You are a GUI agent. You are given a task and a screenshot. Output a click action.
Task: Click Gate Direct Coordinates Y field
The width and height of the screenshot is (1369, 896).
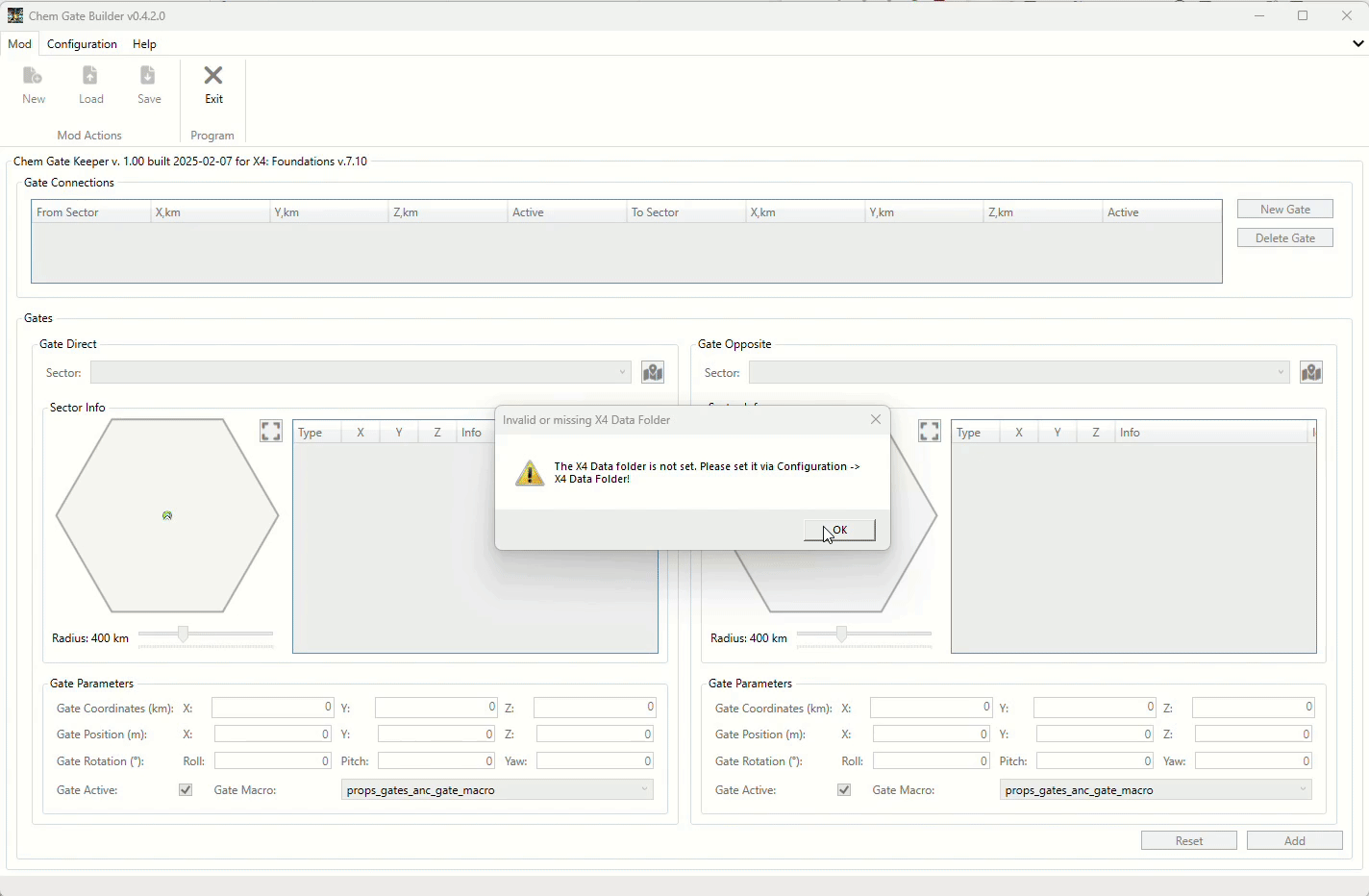(x=436, y=708)
